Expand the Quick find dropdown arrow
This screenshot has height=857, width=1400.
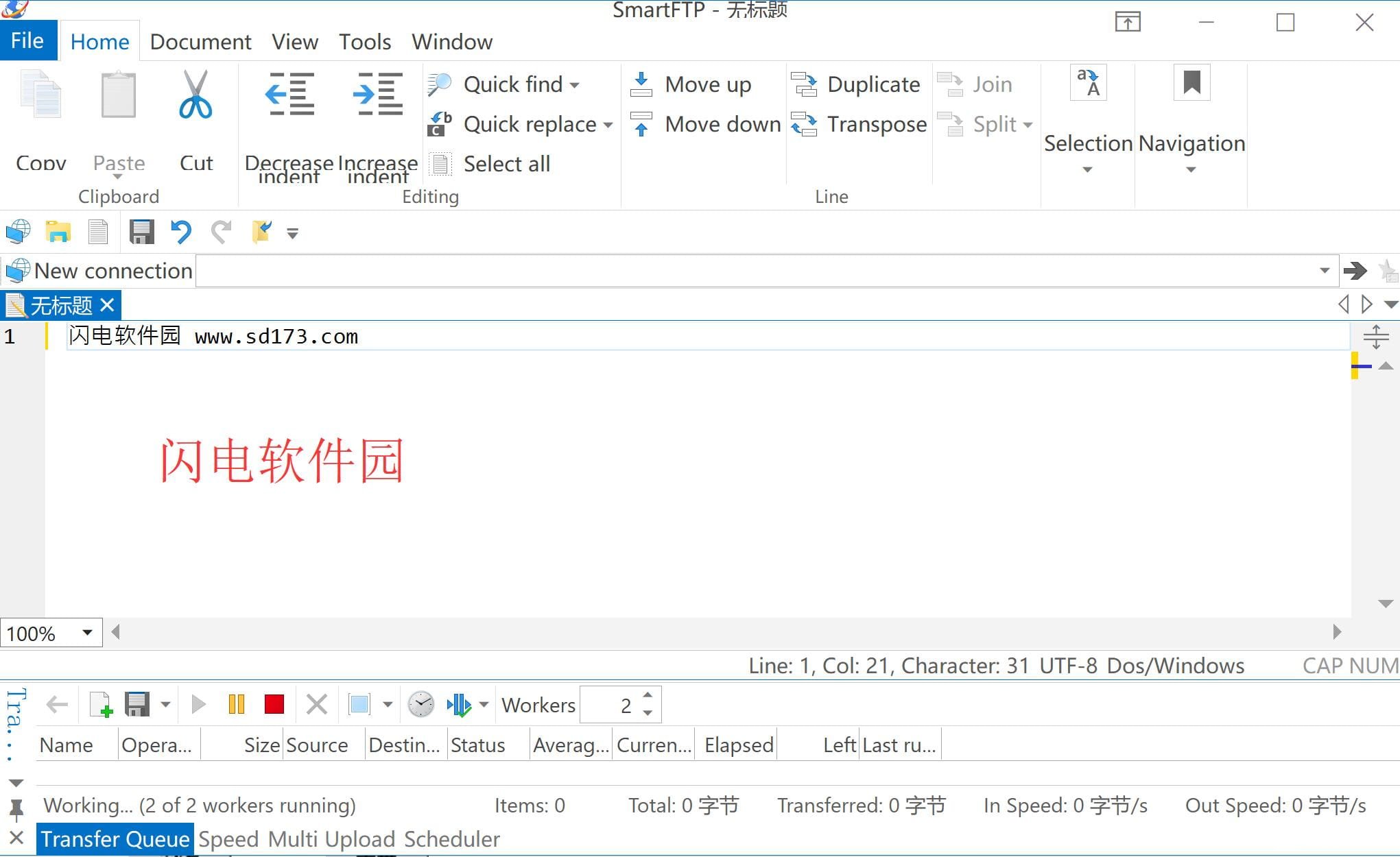575,85
